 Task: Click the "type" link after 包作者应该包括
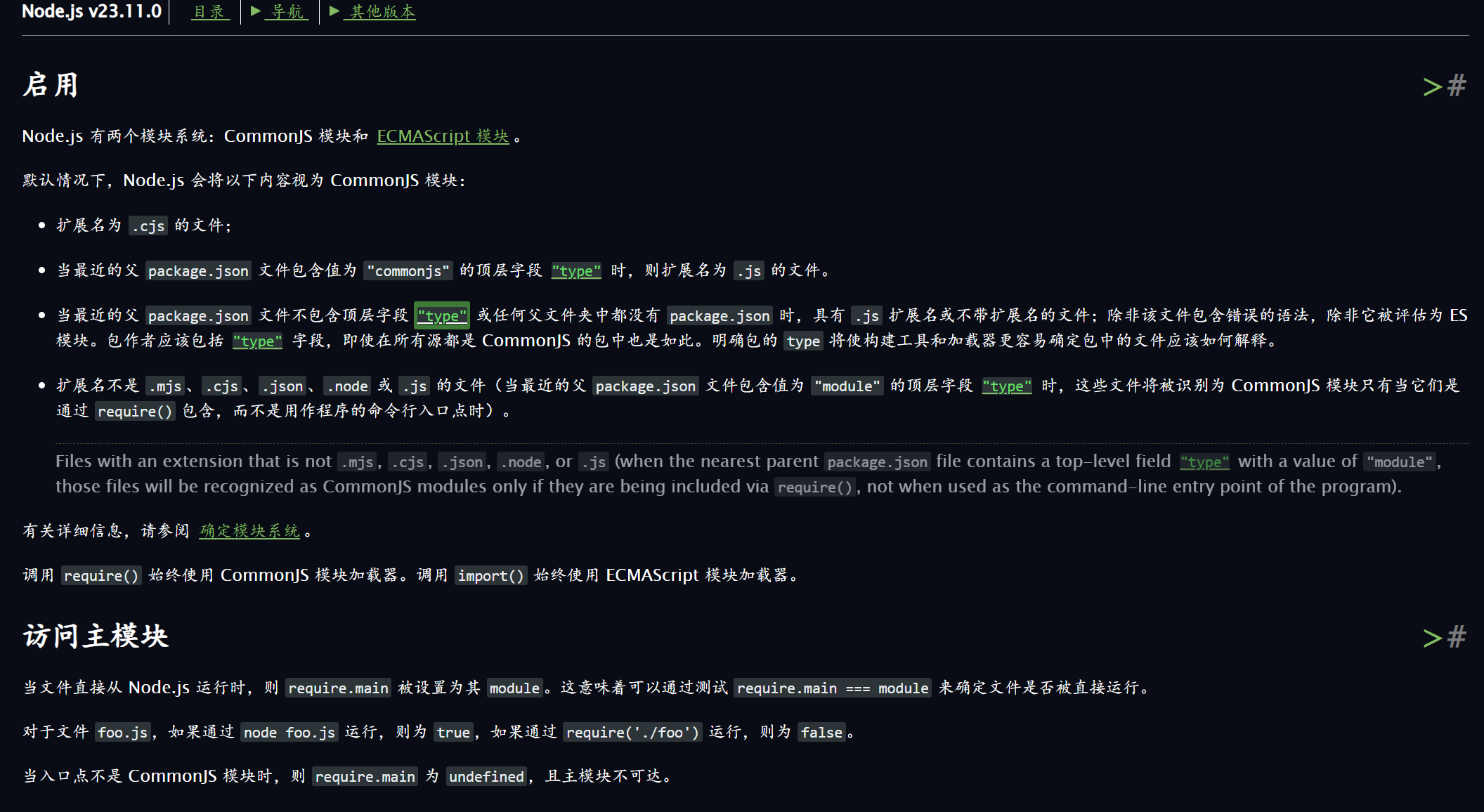tap(257, 341)
